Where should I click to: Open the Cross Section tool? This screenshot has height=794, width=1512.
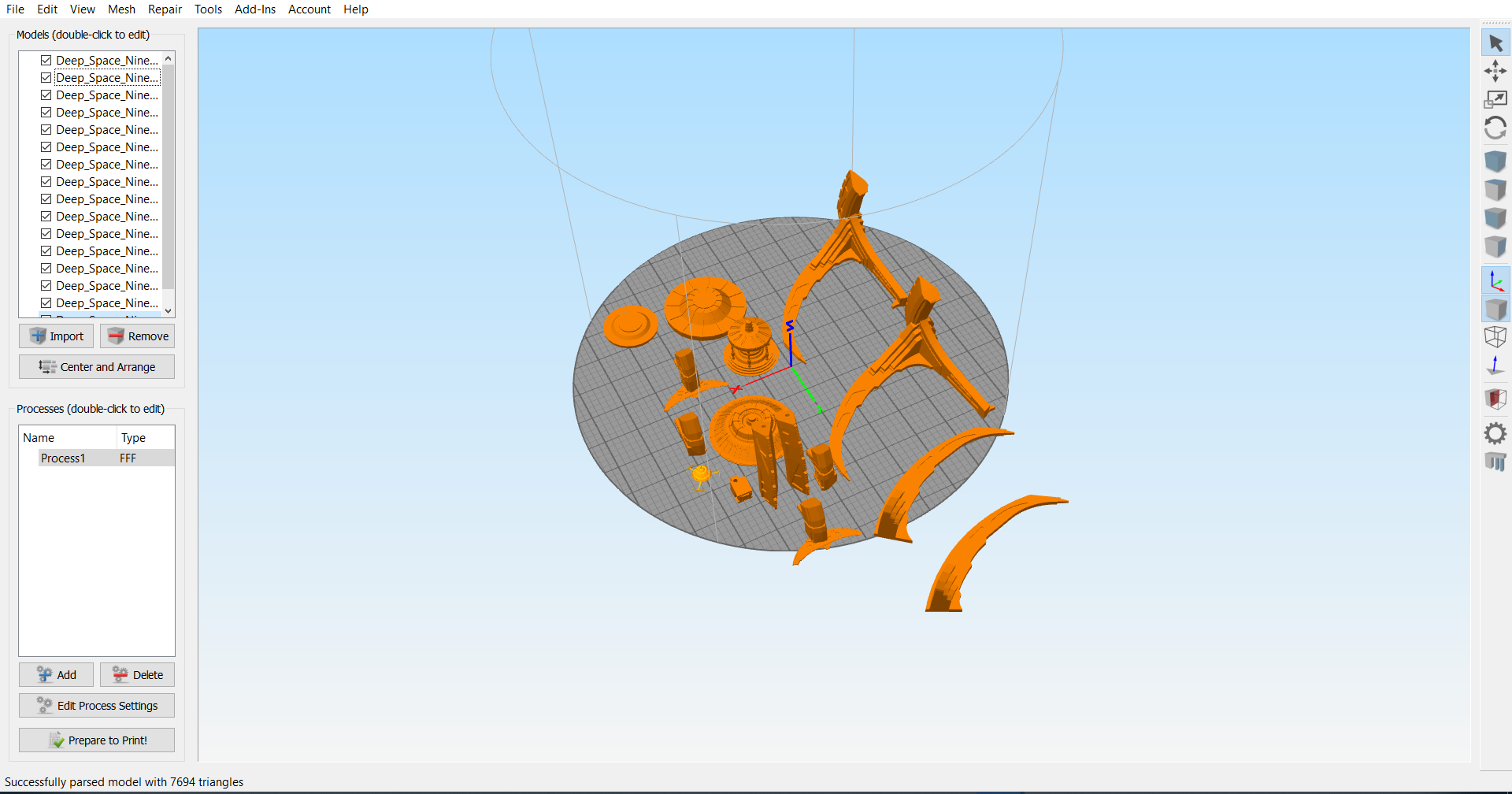point(1495,399)
